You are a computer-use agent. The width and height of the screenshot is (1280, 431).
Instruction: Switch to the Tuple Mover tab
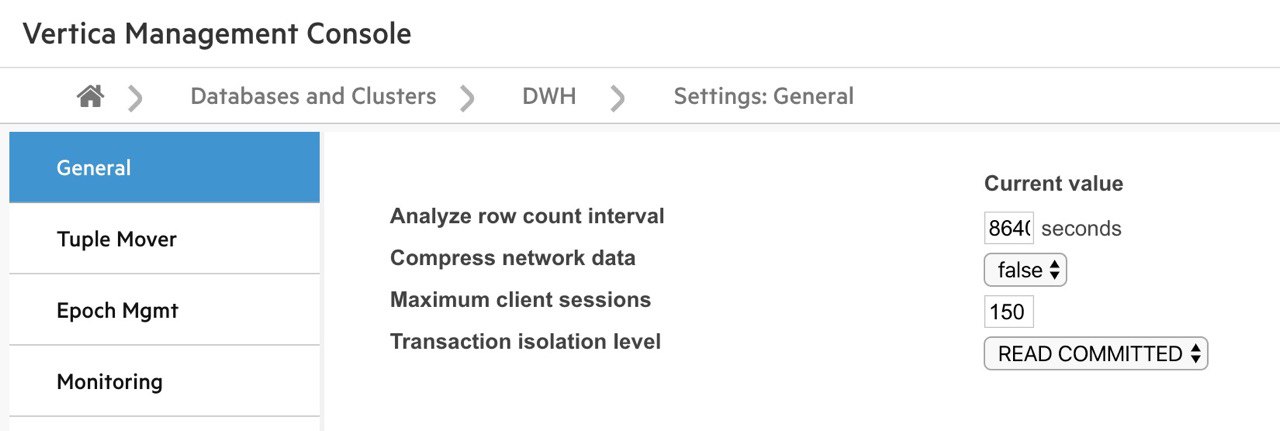click(164, 239)
